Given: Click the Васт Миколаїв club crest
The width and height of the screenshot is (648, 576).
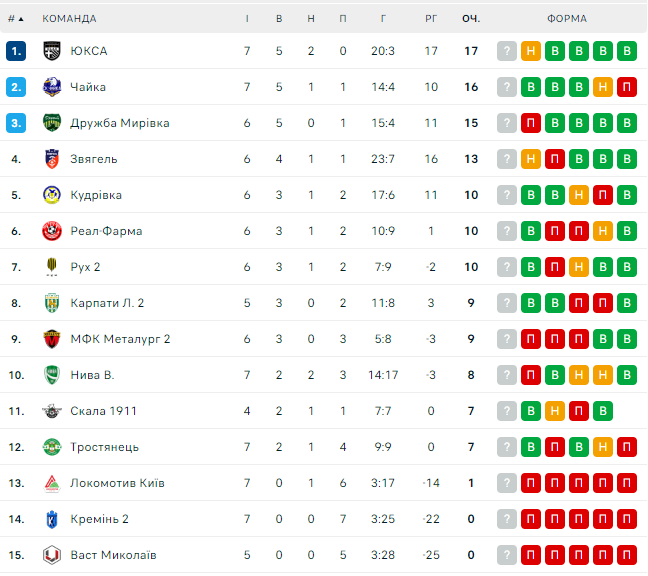Looking at the screenshot, I should (53, 555).
